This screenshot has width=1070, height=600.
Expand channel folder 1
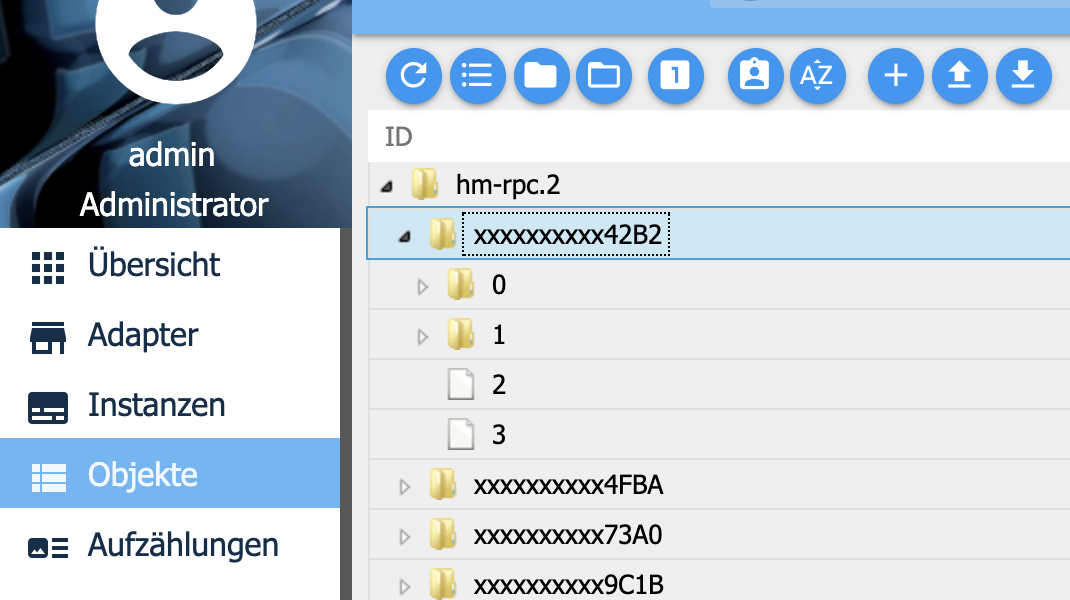(x=422, y=337)
